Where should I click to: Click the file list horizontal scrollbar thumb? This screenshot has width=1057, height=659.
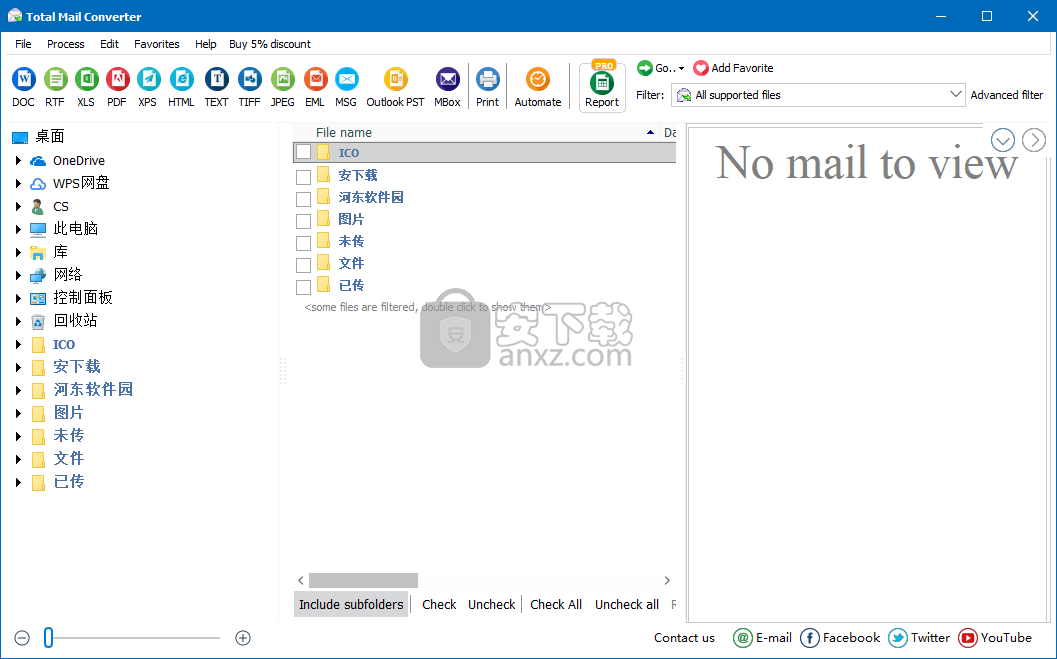tap(363, 580)
